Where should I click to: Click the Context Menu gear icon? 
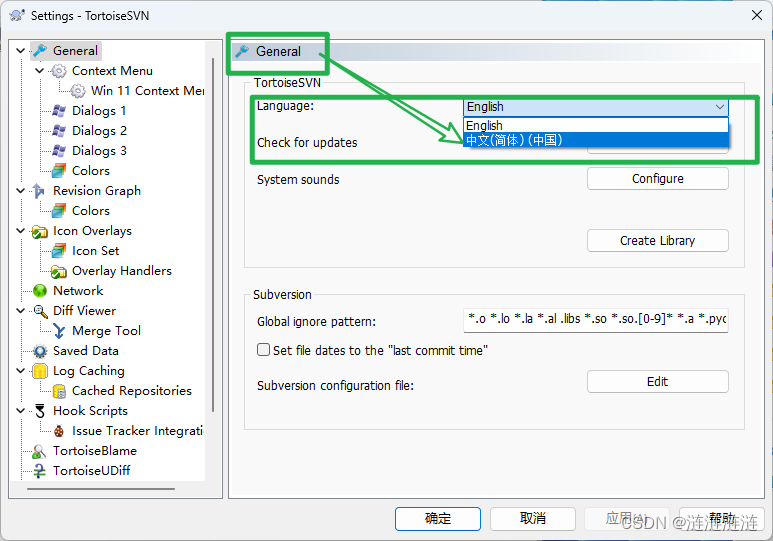[x=59, y=71]
